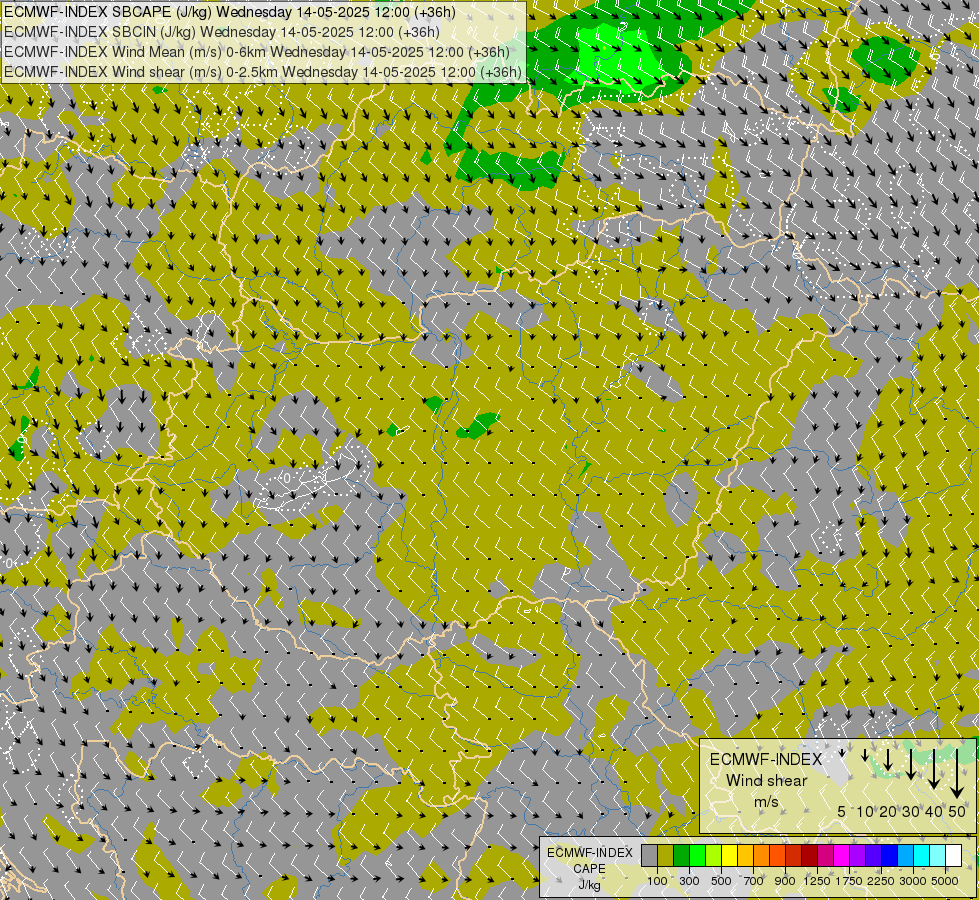Click the 'J/kg' unit label in CAPE legend

pos(589,886)
